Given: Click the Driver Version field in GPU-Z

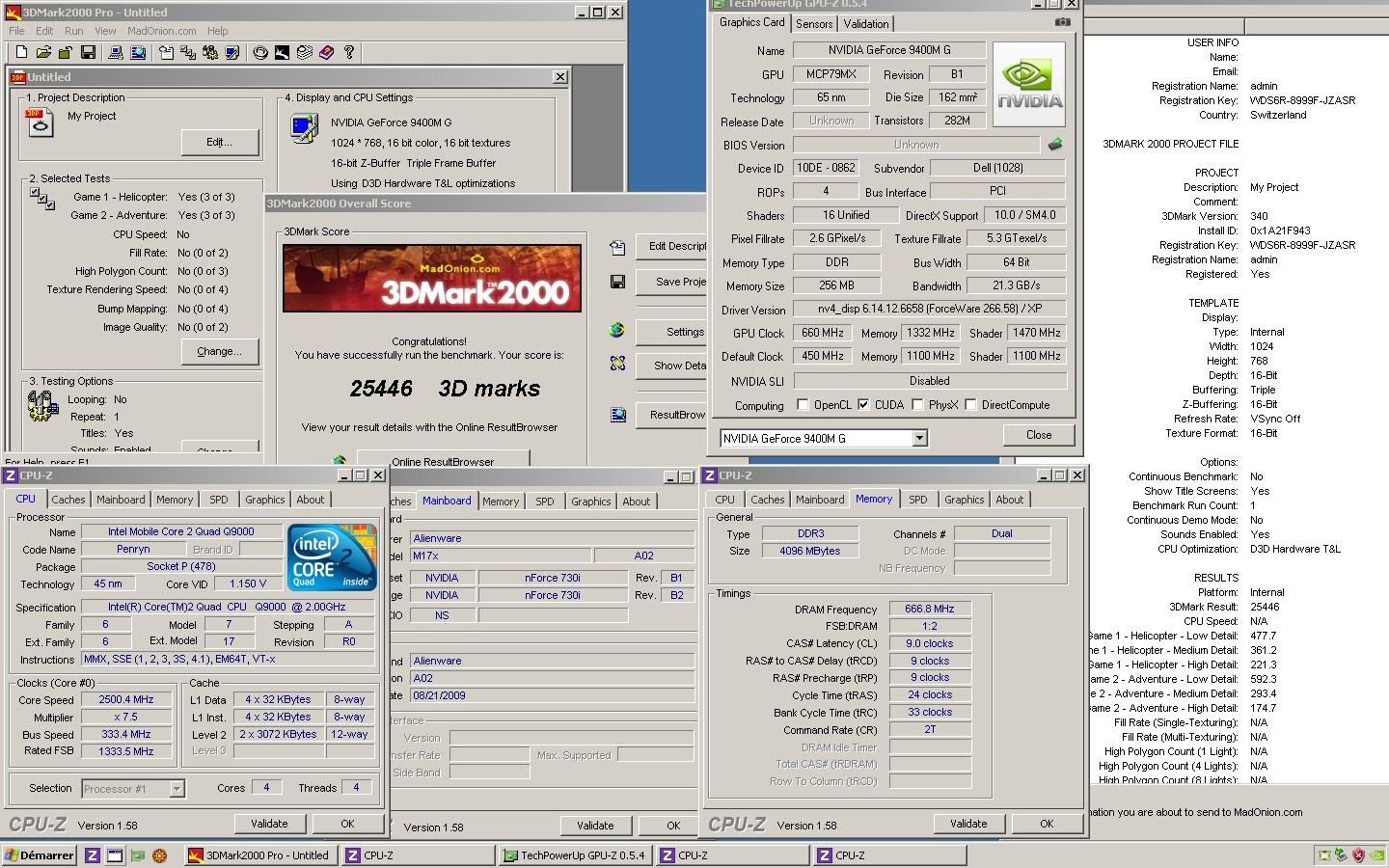Looking at the screenshot, I should (x=930, y=310).
